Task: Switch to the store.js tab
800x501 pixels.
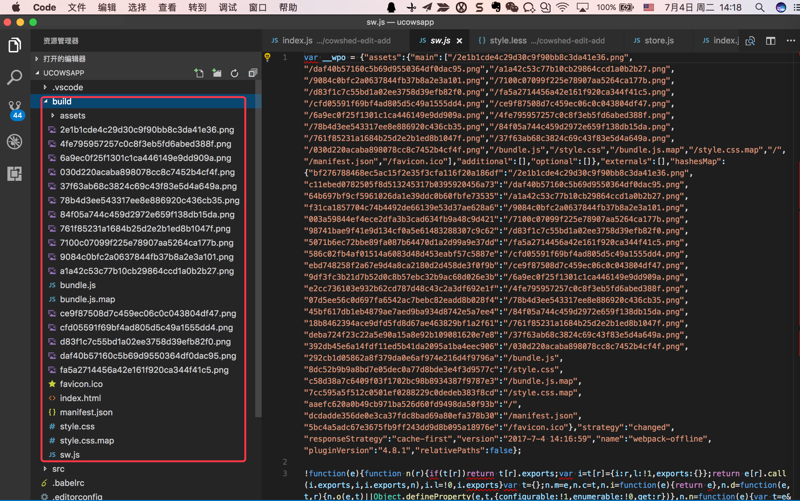Action: click(x=658, y=41)
